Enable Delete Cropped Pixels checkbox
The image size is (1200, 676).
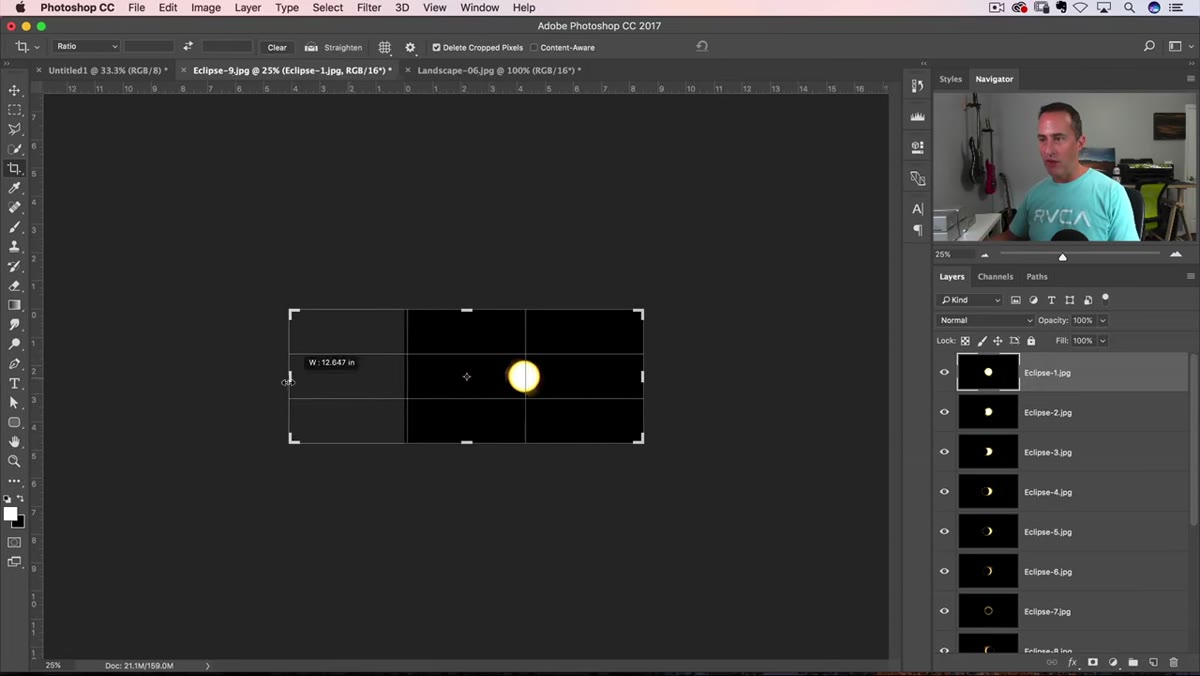point(436,47)
